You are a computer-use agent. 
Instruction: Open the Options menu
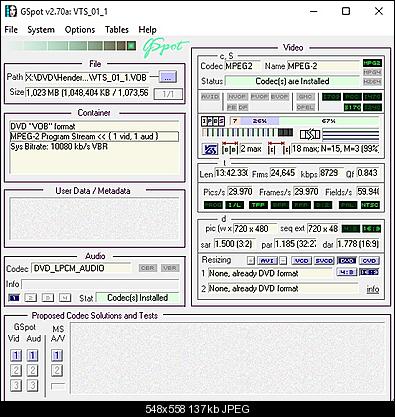coord(80,30)
